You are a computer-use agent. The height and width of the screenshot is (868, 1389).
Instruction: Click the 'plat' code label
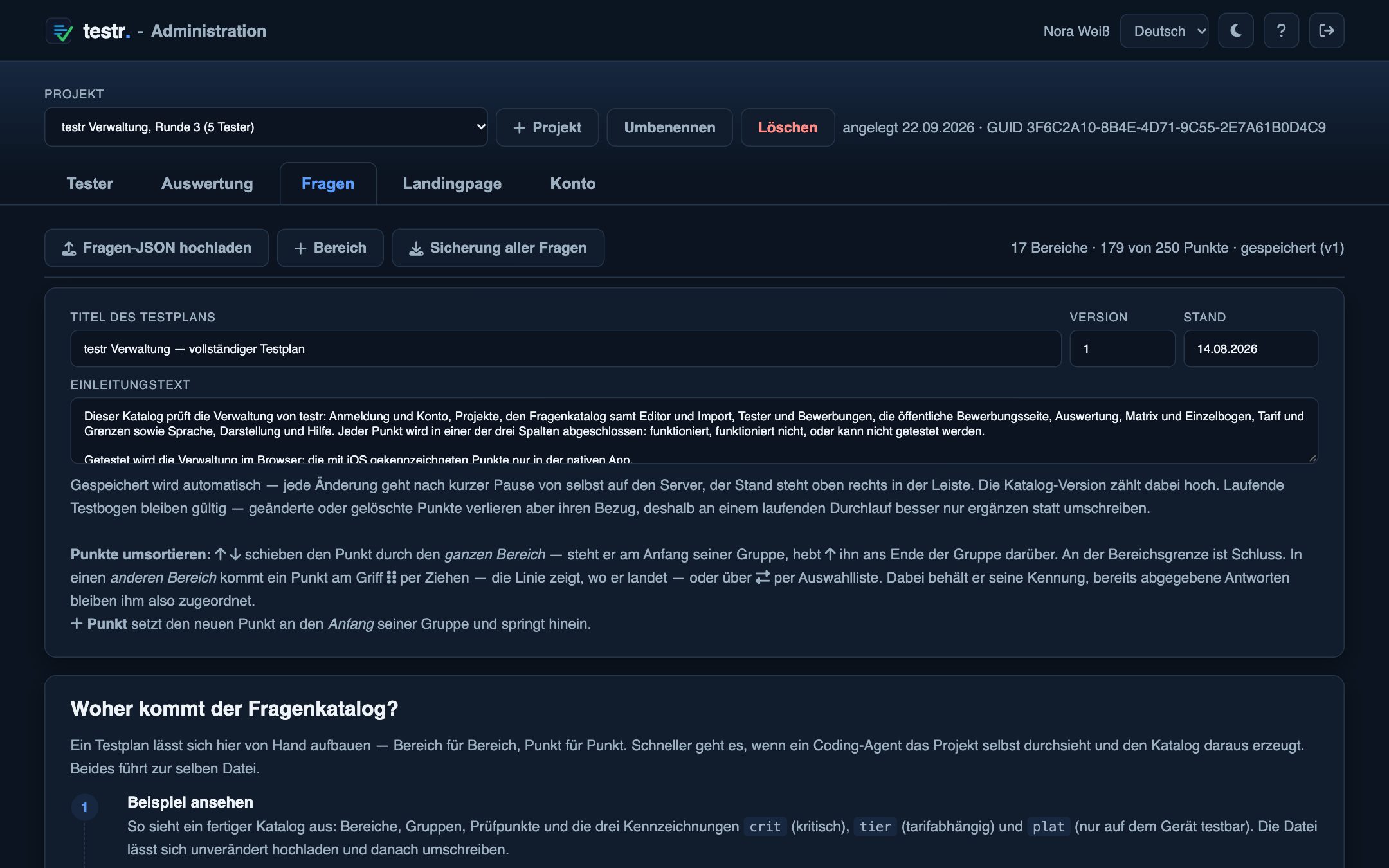click(1048, 826)
